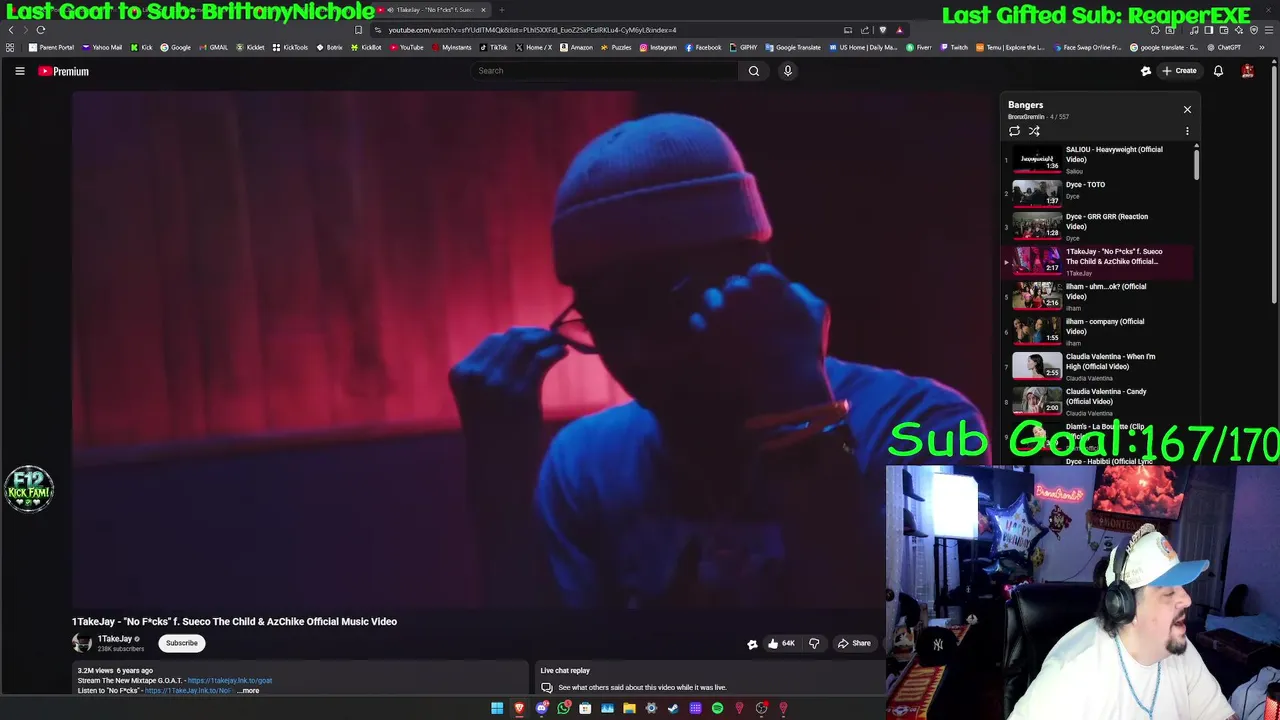This screenshot has width=1280, height=720.
Task: Open 1TakeJay channel avatar
Action: coord(82,643)
